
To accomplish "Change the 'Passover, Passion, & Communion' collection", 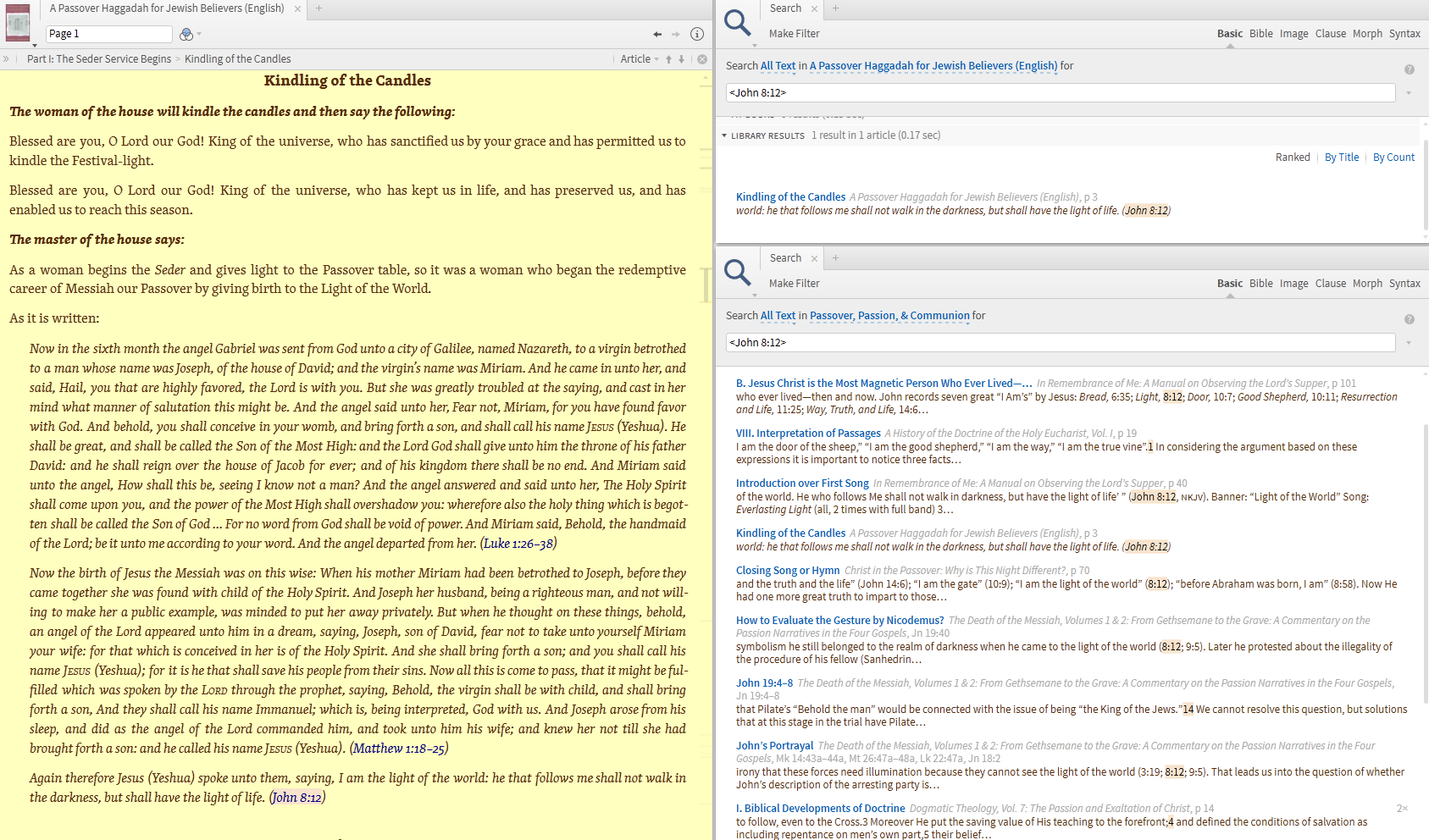I will click(x=889, y=316).
